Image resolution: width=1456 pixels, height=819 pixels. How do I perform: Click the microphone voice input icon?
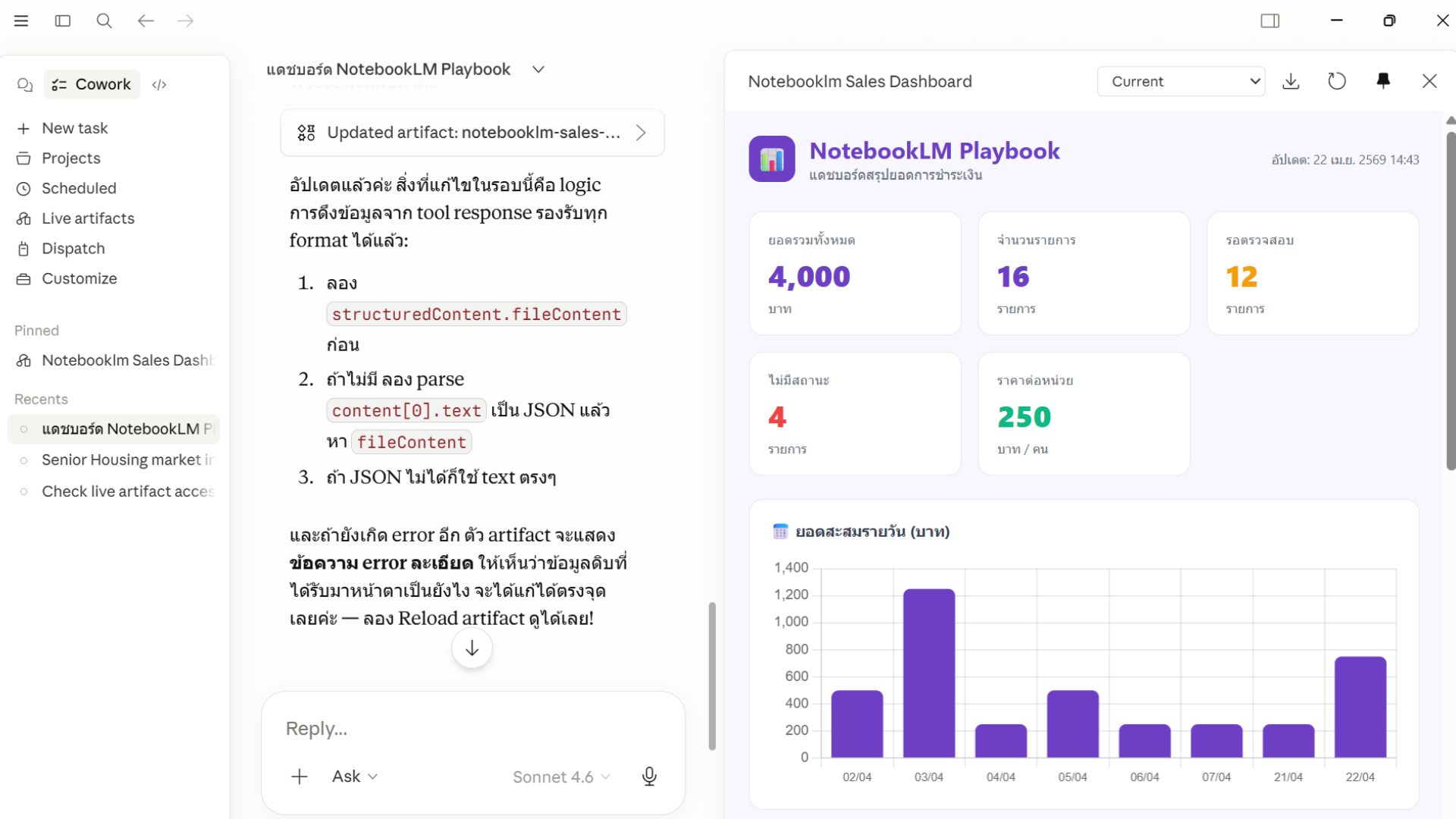649,777
